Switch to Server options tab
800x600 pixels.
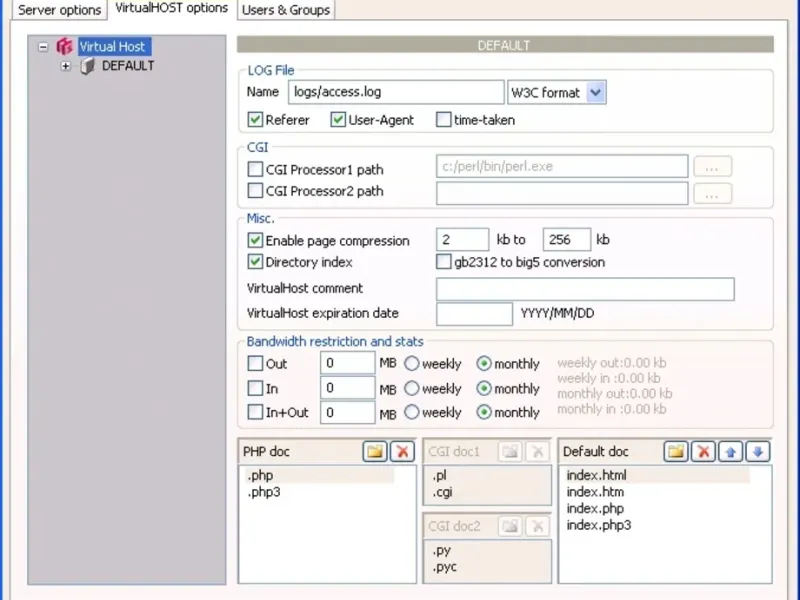tap(60, 10)
